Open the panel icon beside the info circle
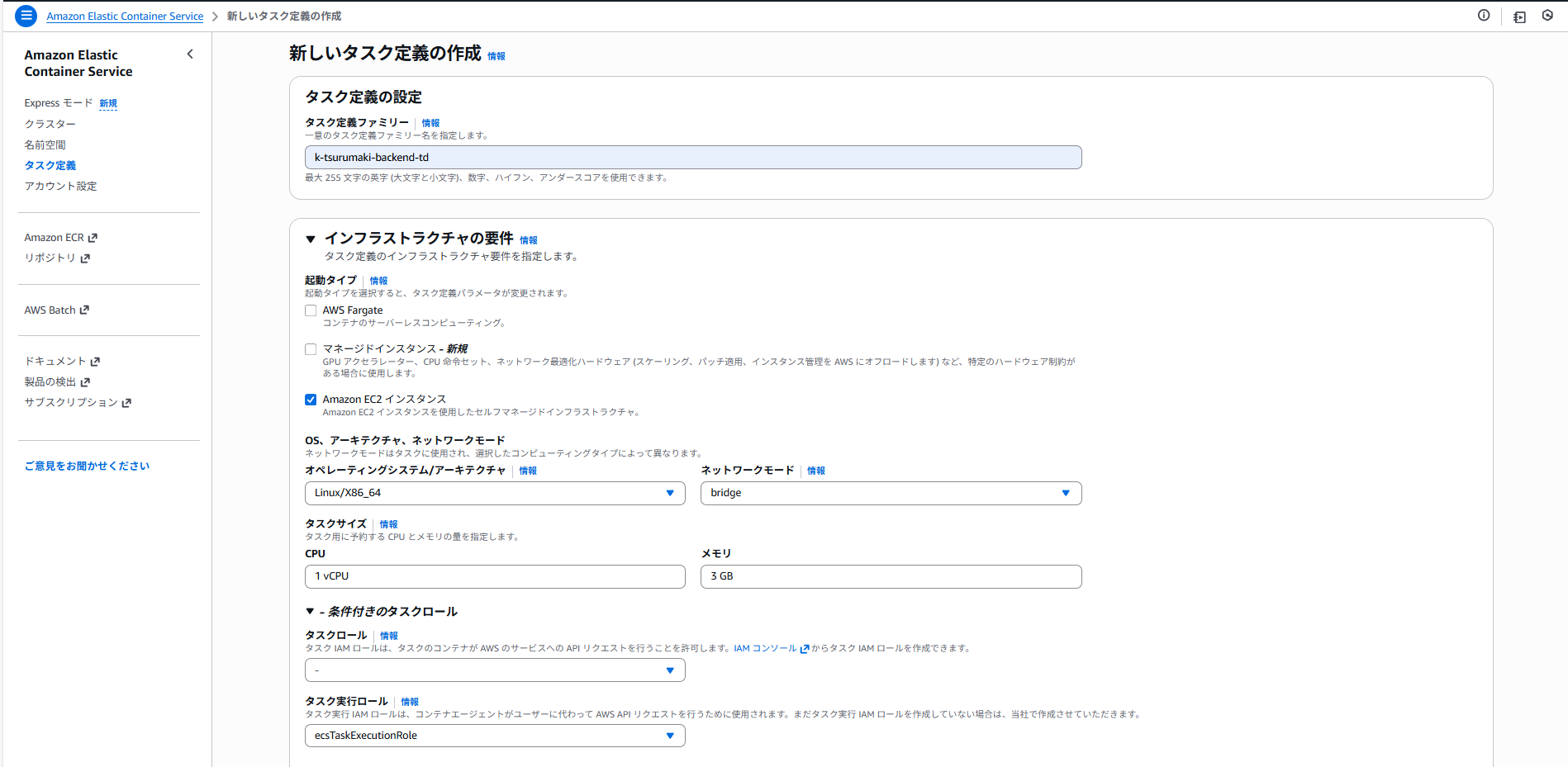This screenshot has height=767, width=1568. click(1519, 17)
